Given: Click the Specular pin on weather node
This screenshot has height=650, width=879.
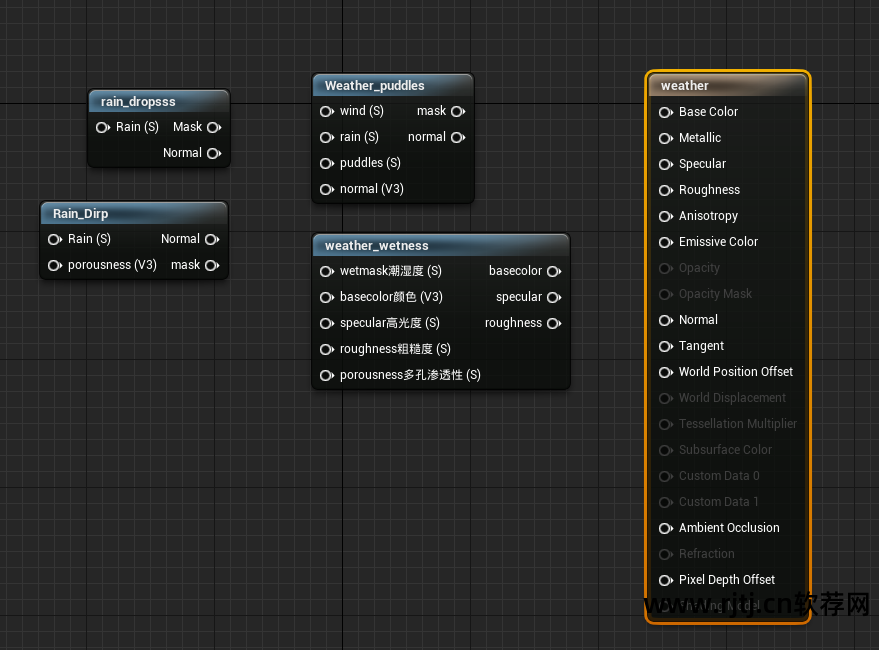Looking at the screenshot, I should 665,164.
